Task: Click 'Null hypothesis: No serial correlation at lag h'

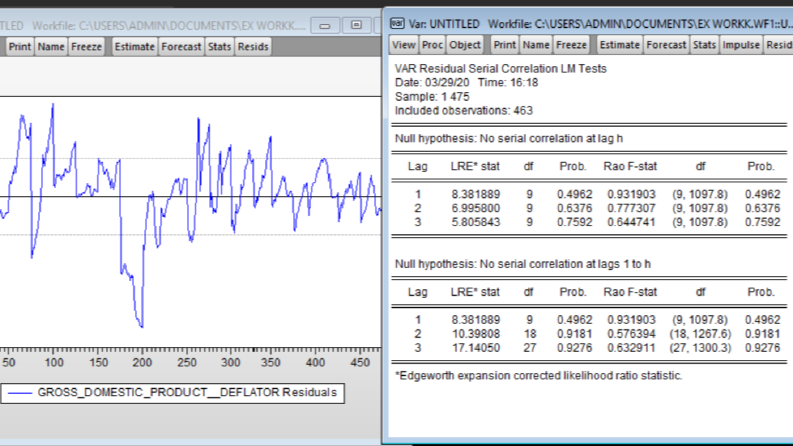Action: click(508, 139)
